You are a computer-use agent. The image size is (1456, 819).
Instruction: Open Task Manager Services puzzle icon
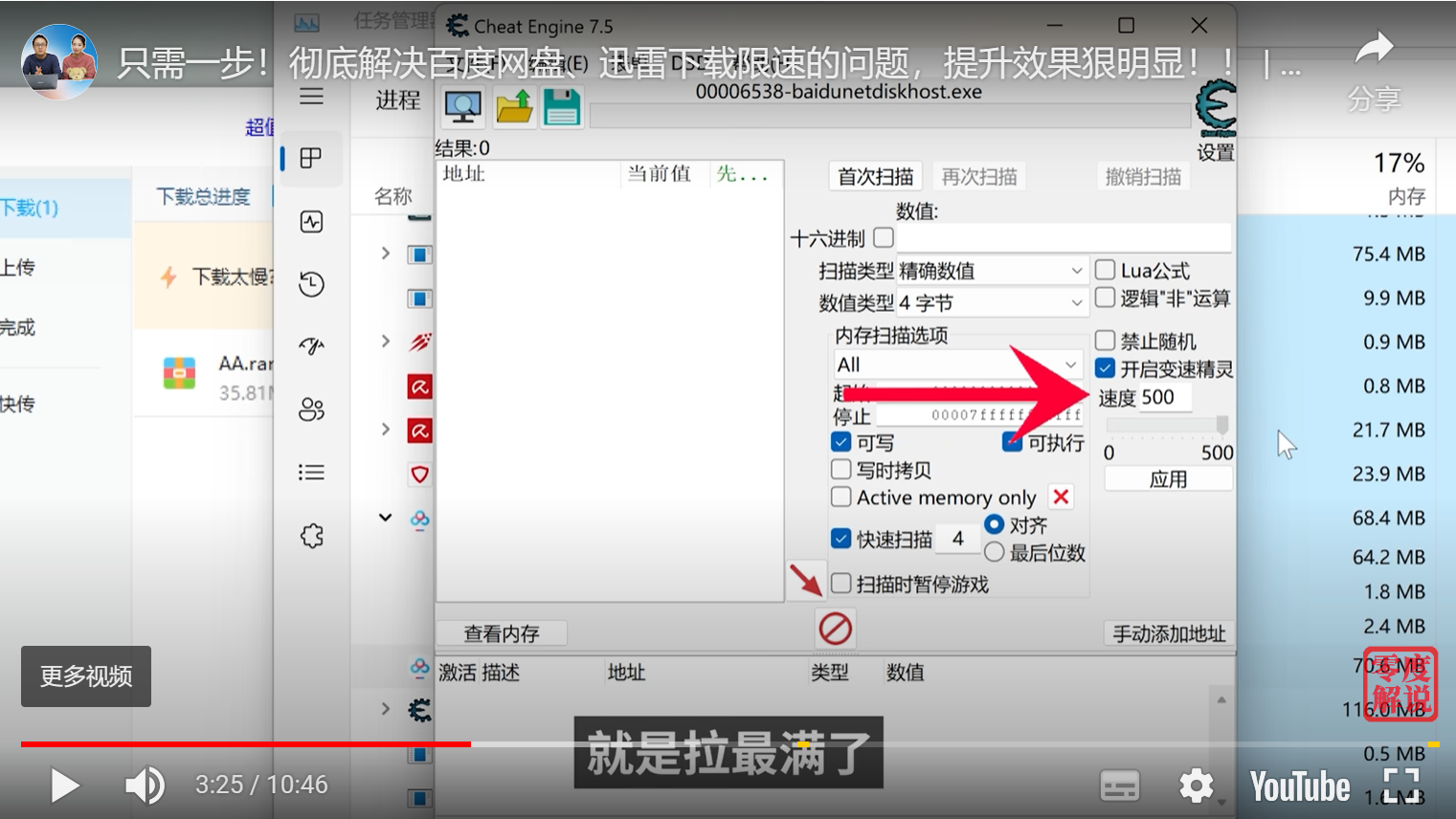point(311,536)
